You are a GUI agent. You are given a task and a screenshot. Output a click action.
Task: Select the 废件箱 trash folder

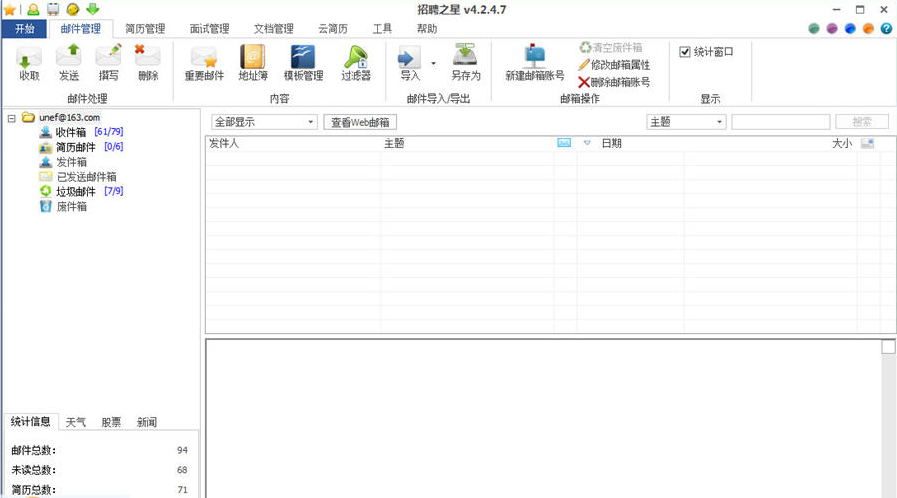[71, 206]
